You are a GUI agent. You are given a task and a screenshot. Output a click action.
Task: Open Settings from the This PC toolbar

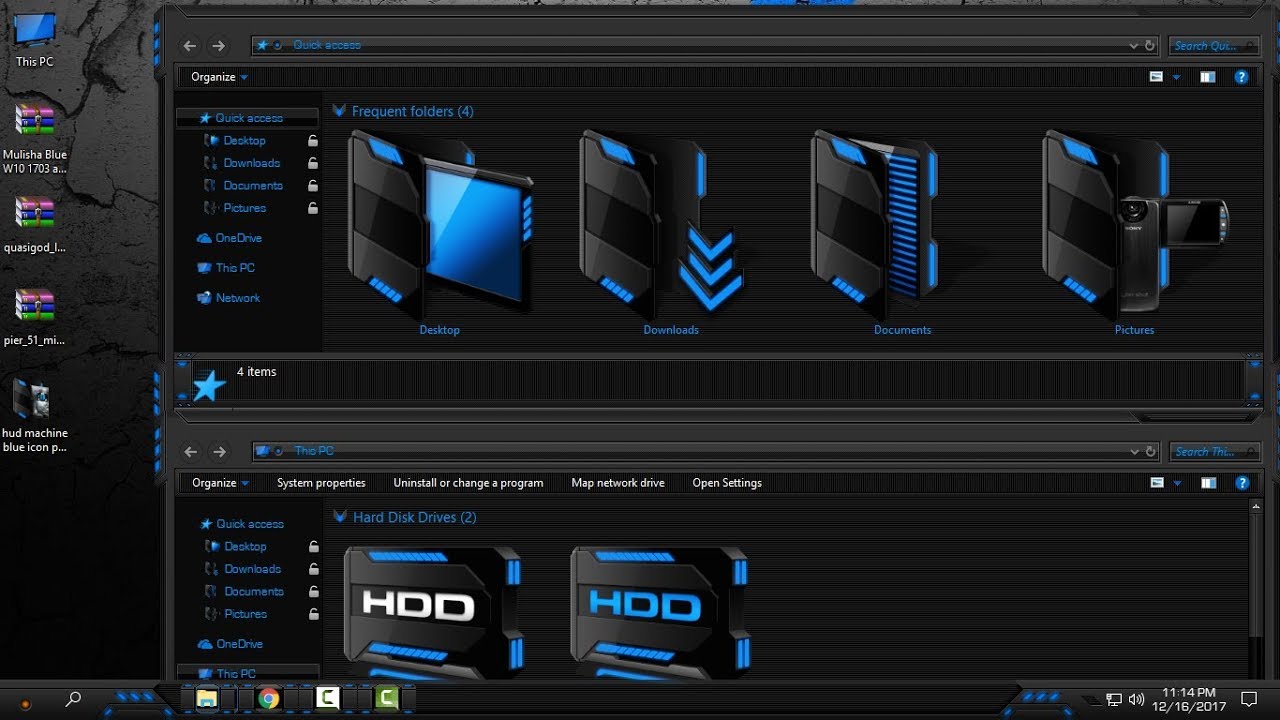click(x=726, y=483)
